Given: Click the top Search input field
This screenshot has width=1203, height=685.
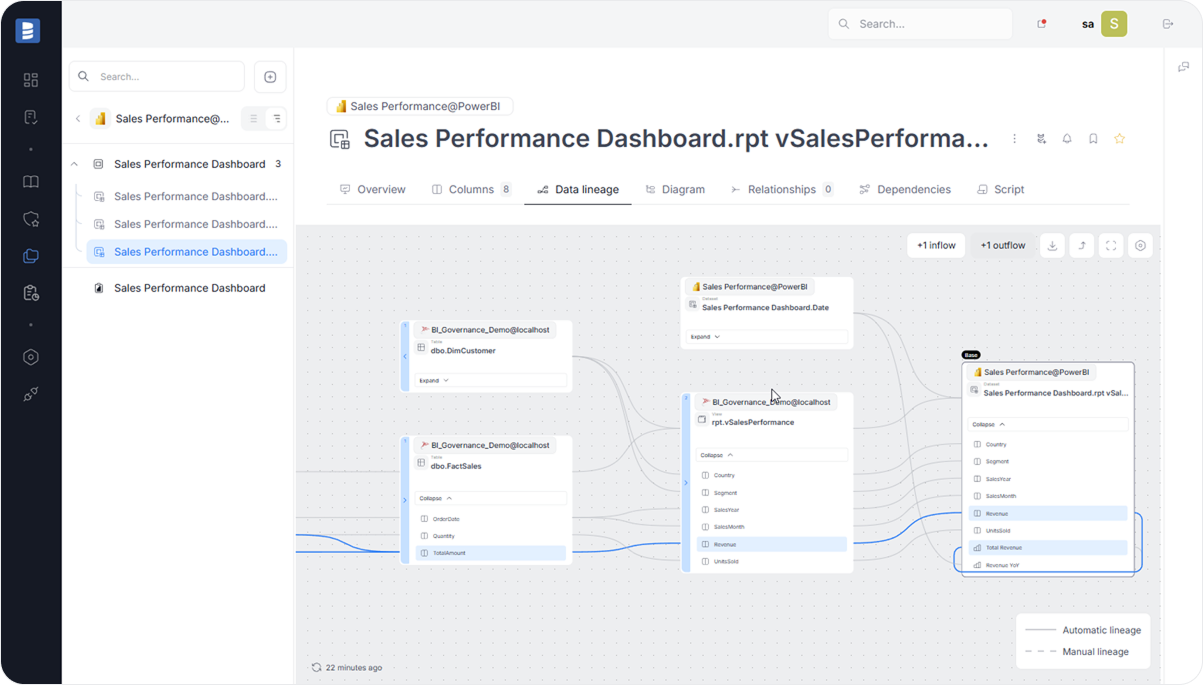Looking at the screenshot, I should pyautogui.click(x=930, y=24).
